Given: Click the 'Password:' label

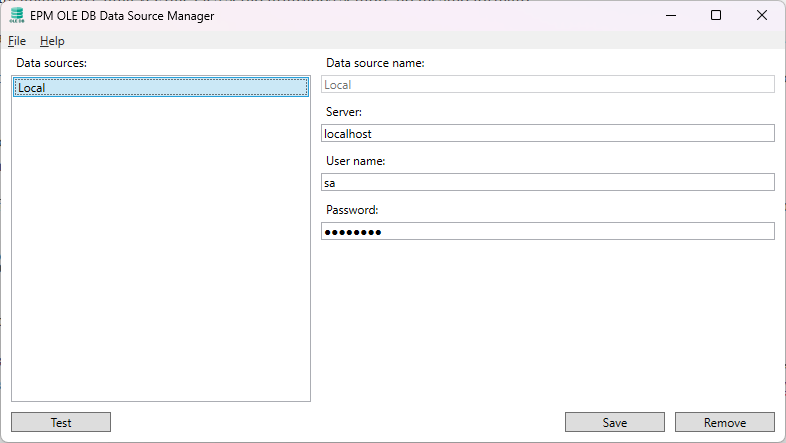Looking at the screenshot, I should (352, 210).
